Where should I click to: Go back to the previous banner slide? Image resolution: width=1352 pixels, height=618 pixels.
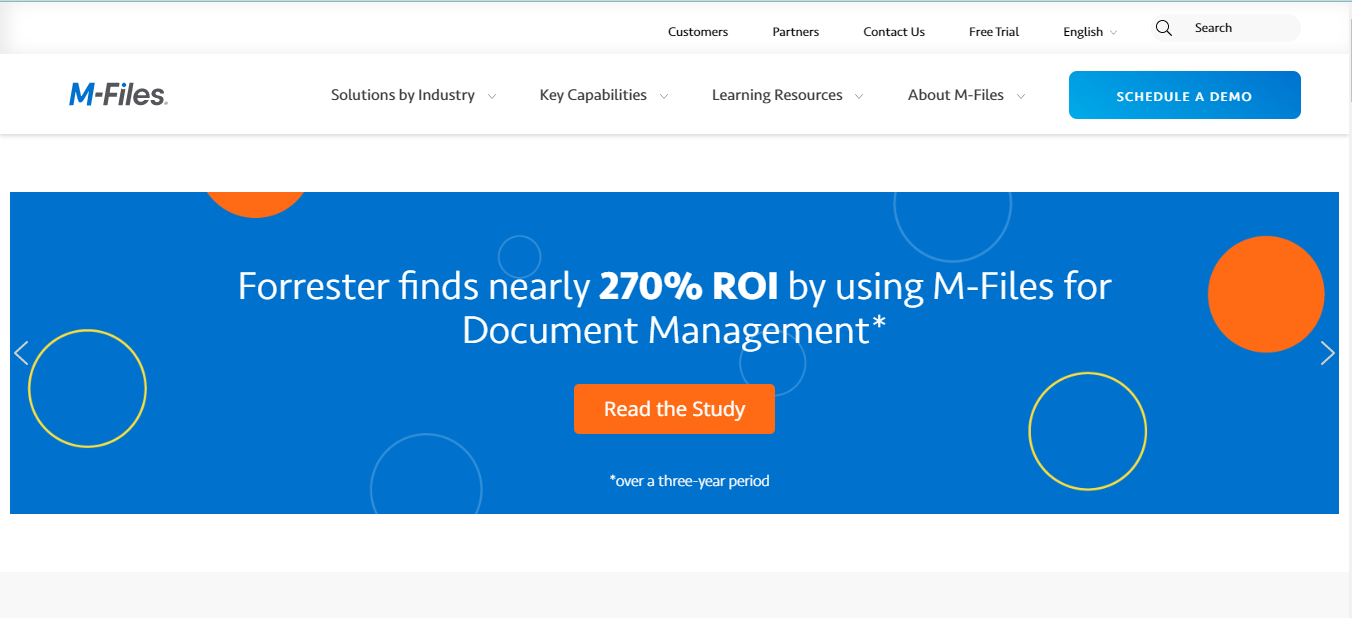coord(22,352)
